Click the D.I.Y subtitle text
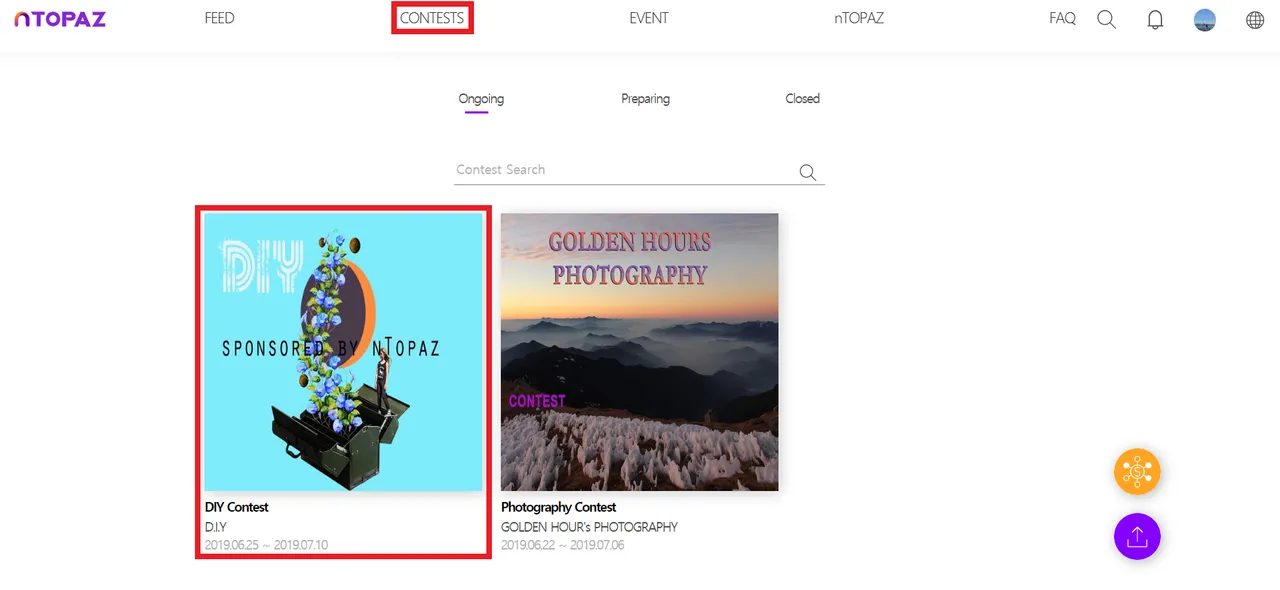Image resolution: width=1280 pixels, height=590 pixels. pyautogui.click(x=216, y=527)
